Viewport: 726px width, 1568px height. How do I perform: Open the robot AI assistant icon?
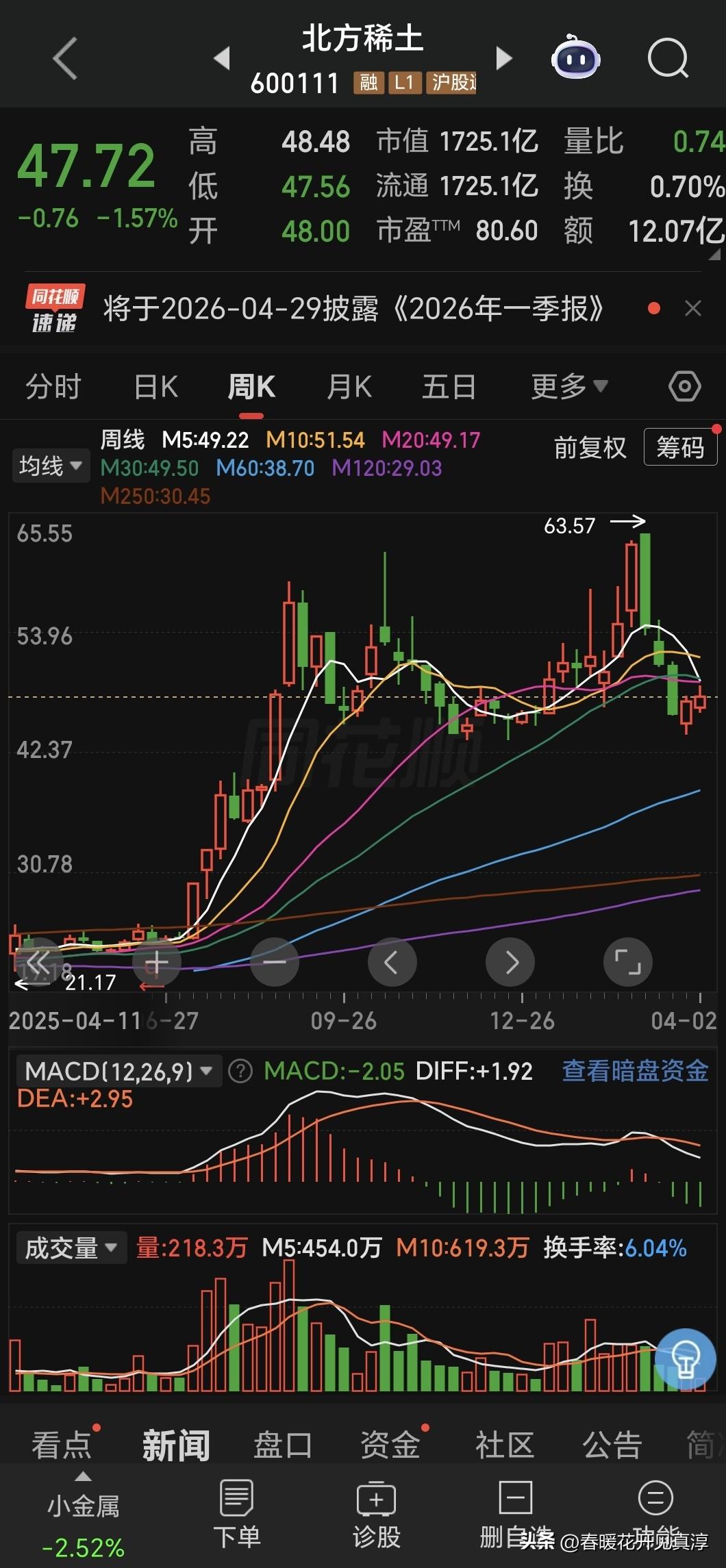576,58
